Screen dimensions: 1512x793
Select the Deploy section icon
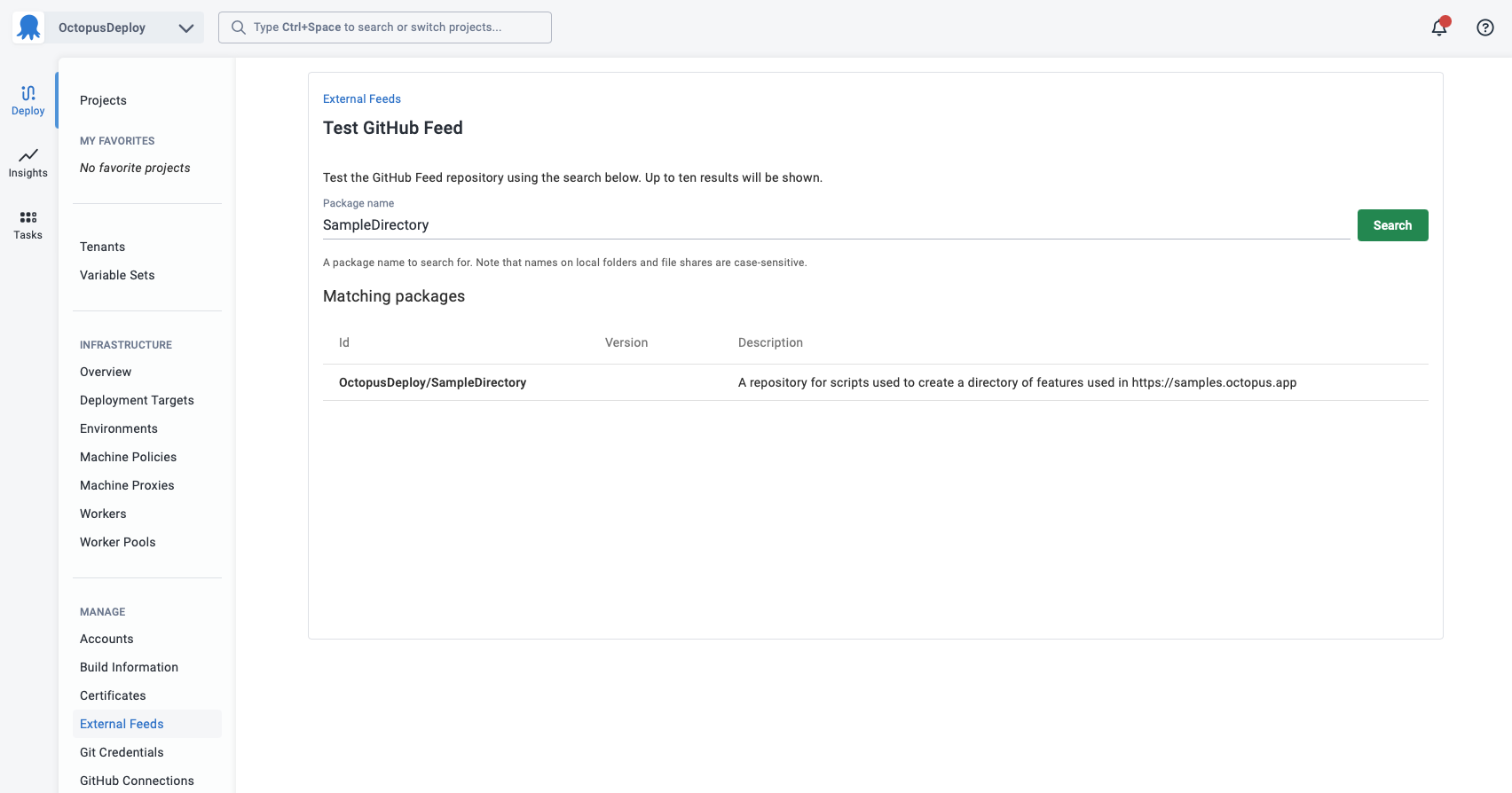tap(28, 100)
